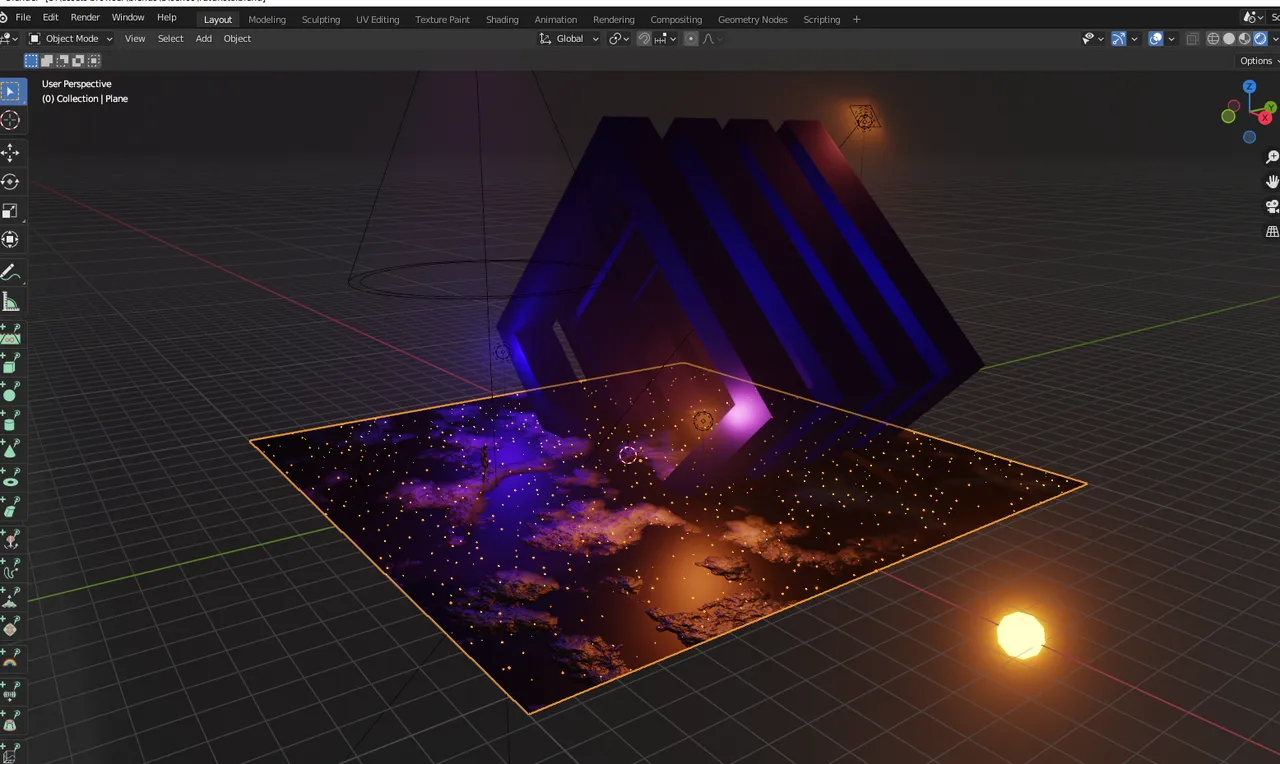Screen dimensions: 1280x764
Task: Pick the Scale tool
Action: [11, 211]
